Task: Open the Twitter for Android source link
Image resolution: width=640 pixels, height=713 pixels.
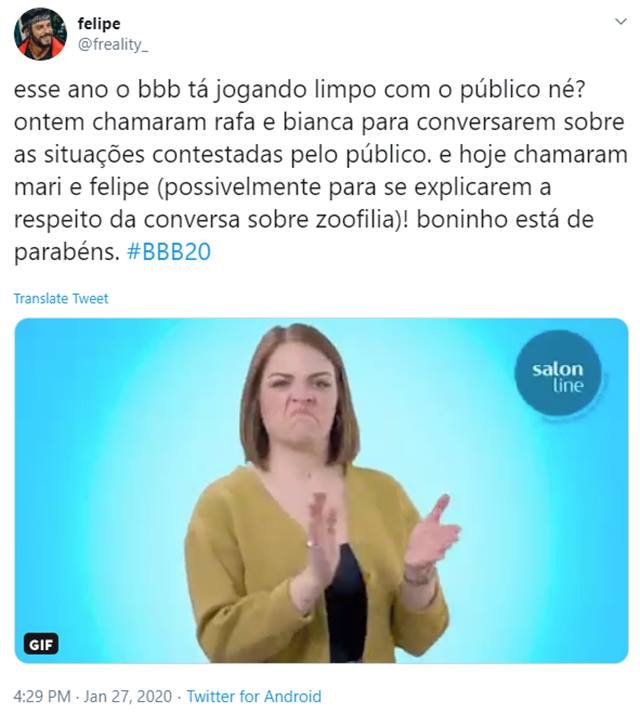Action: coord(254,696)
